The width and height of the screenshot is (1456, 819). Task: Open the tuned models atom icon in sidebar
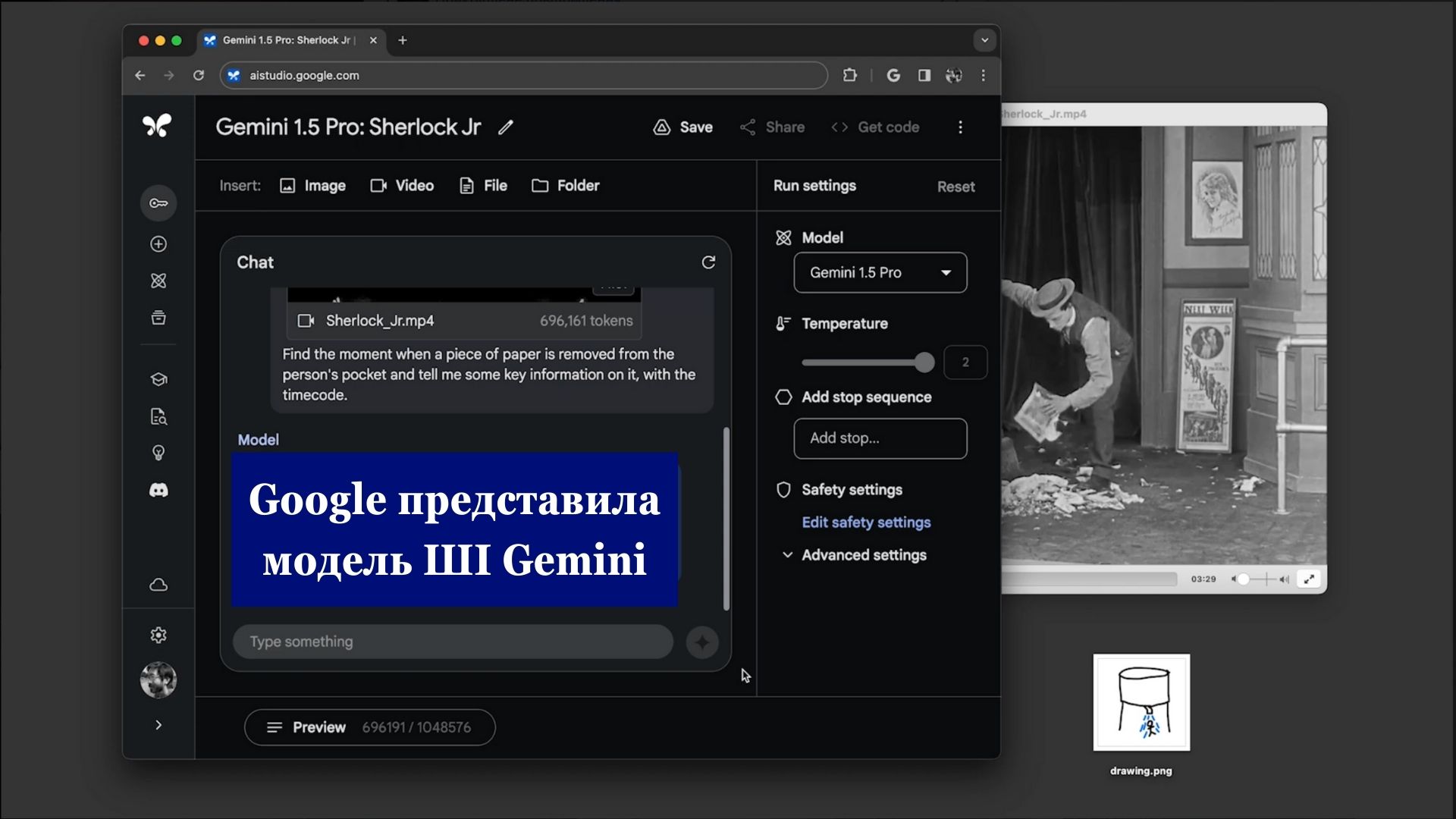158,281
